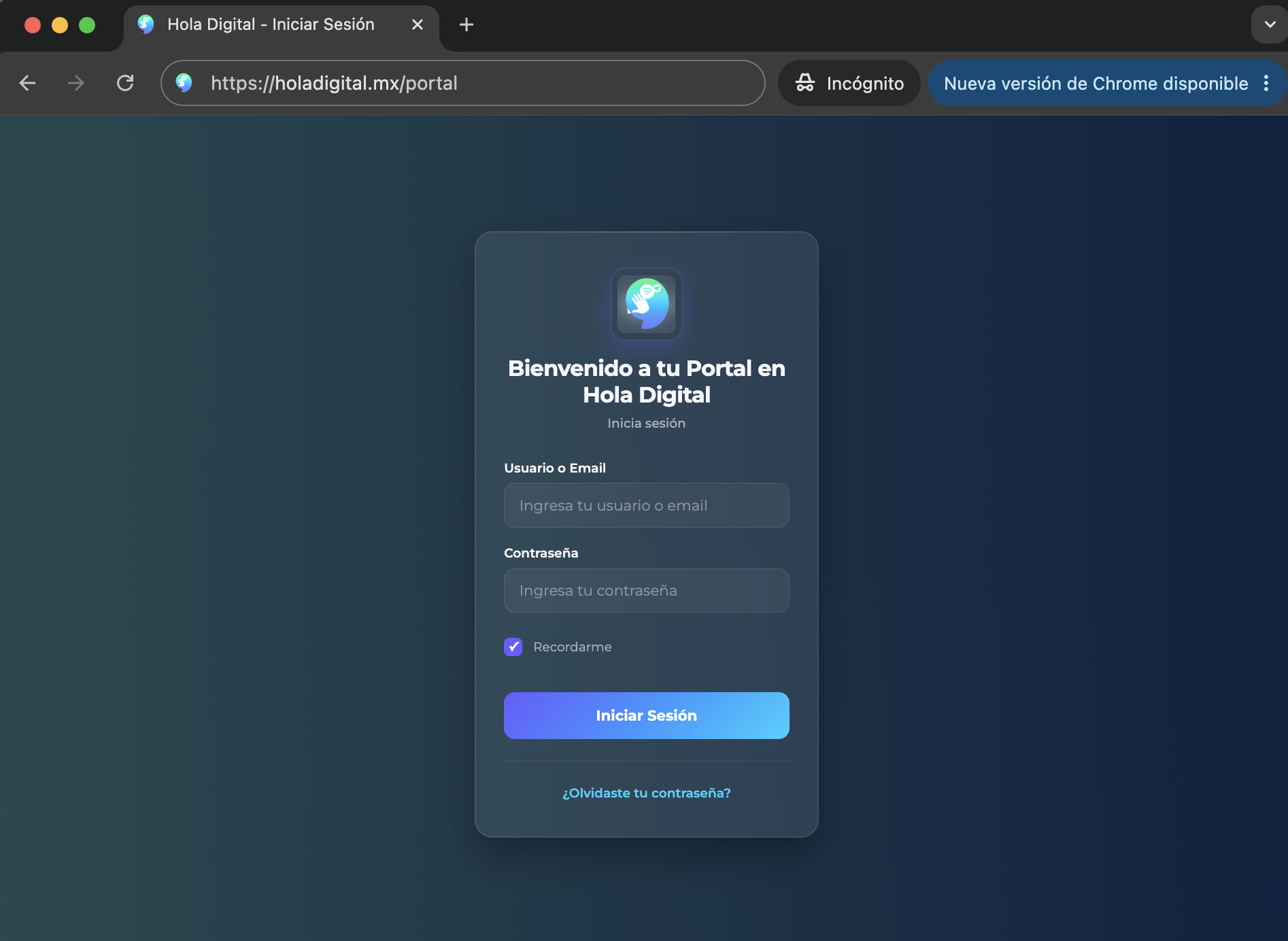Viewport: 1288px width, 941px height.
Task: Open a new tab with the plus icon
Action: (x=467, y=25)
